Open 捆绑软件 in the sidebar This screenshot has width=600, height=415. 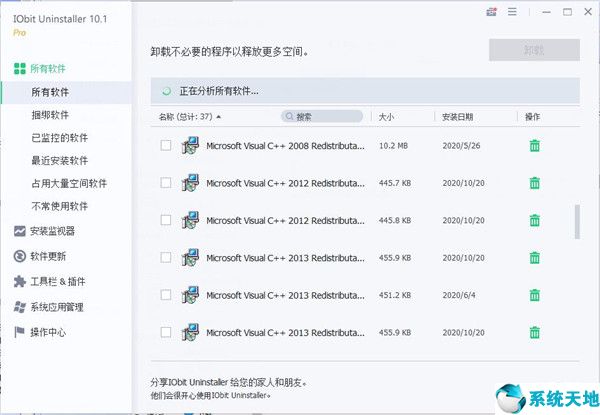pos(50,115)
